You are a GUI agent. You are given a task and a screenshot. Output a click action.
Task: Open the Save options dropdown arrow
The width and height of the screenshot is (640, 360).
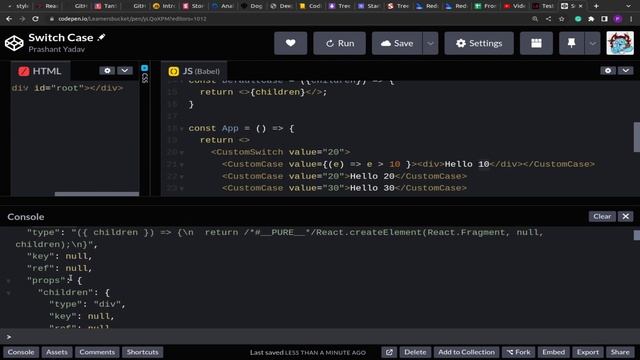(x=430, y=43)
